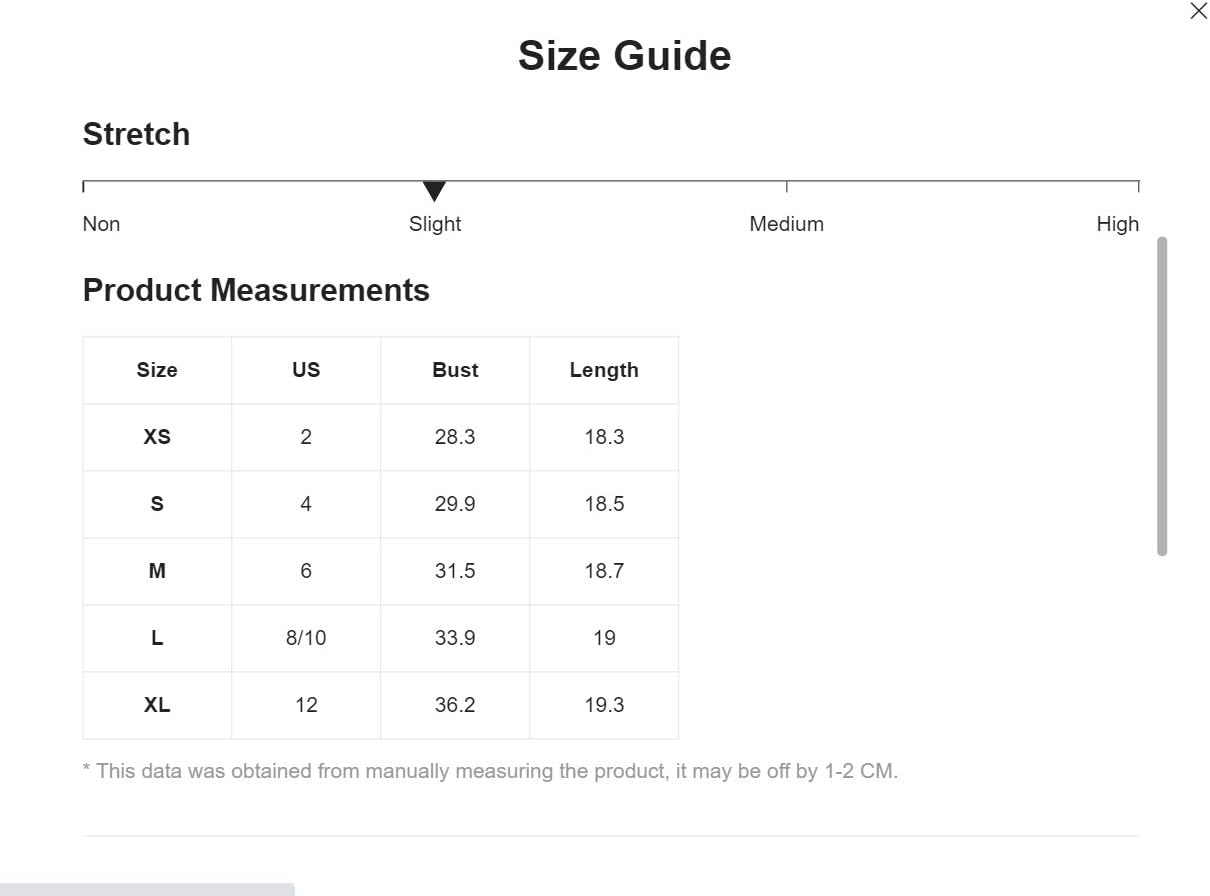Click bust value 28.3

pyautogui.click(x=455, y=437)
